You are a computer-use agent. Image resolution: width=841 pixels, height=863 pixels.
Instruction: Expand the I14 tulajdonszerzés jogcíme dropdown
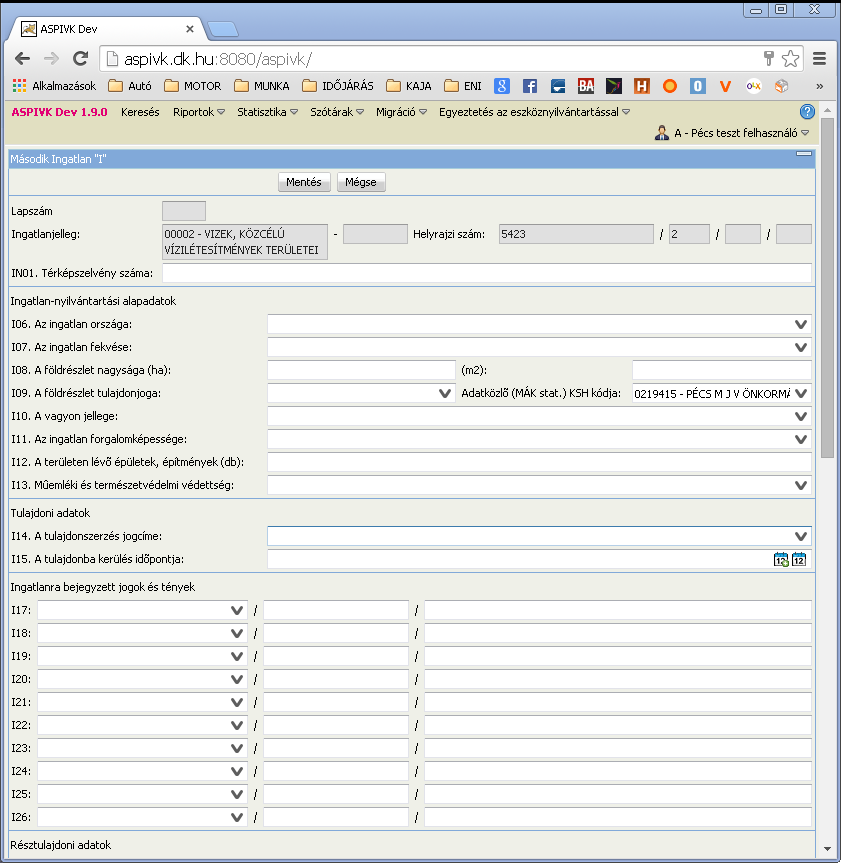pos(801,536)
